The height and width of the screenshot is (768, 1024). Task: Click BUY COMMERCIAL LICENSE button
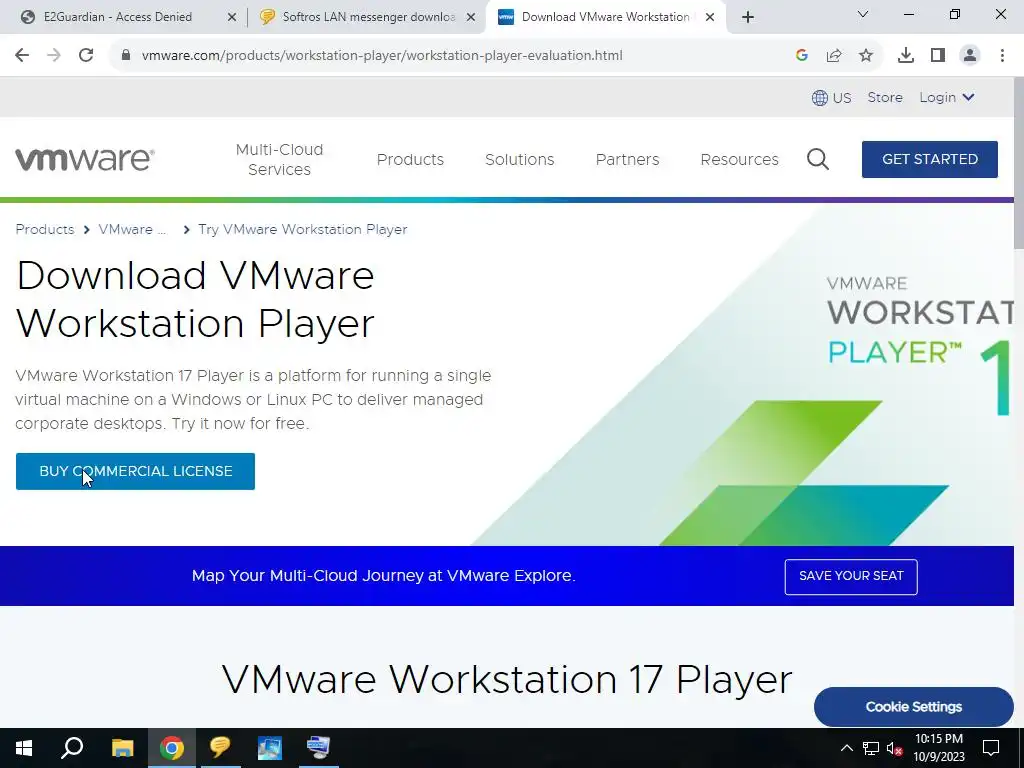135,472
